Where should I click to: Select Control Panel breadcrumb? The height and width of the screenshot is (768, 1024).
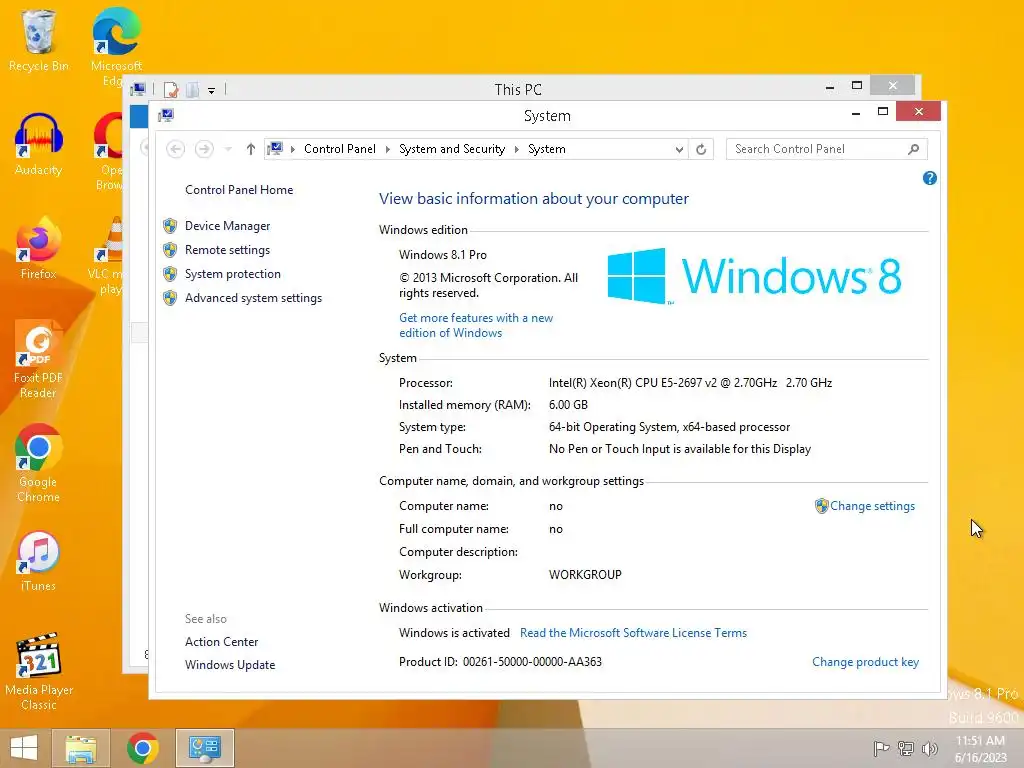[x=340, y=149]
